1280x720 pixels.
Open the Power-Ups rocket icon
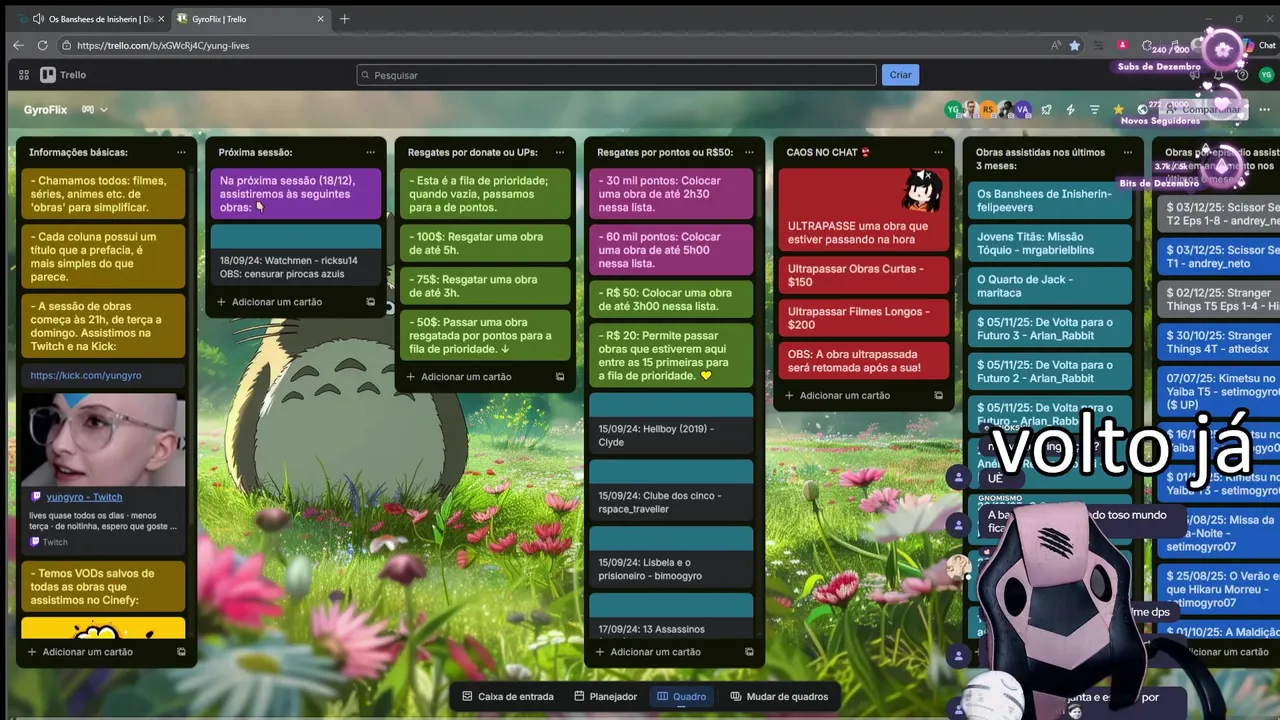click(1046, 110)
